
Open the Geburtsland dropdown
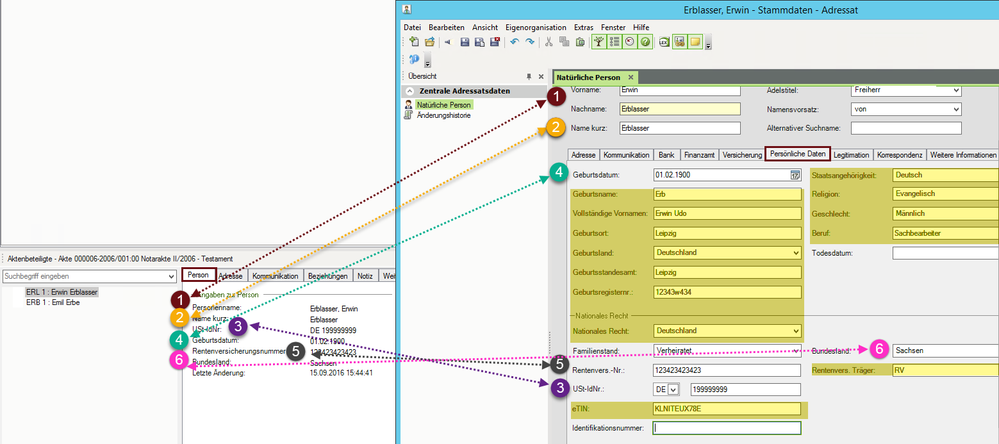(x=795, y=252)
